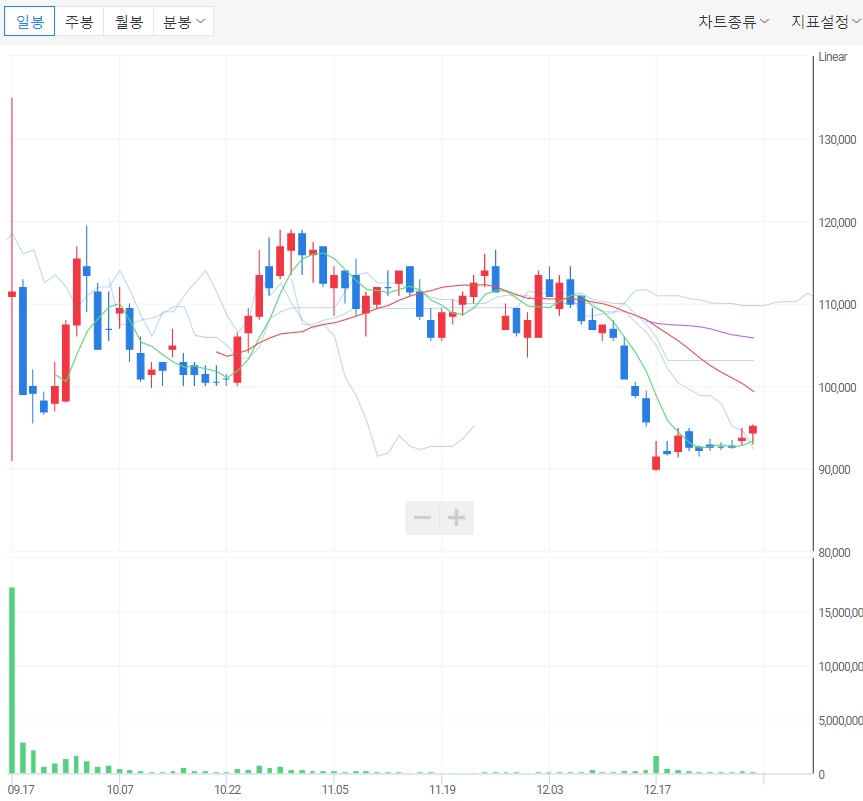Open the 분봉 minute chart dropdown
Image resolution: width=863 pixels, height=801 pixels.
pyautogui.click(x=183, y=21)
